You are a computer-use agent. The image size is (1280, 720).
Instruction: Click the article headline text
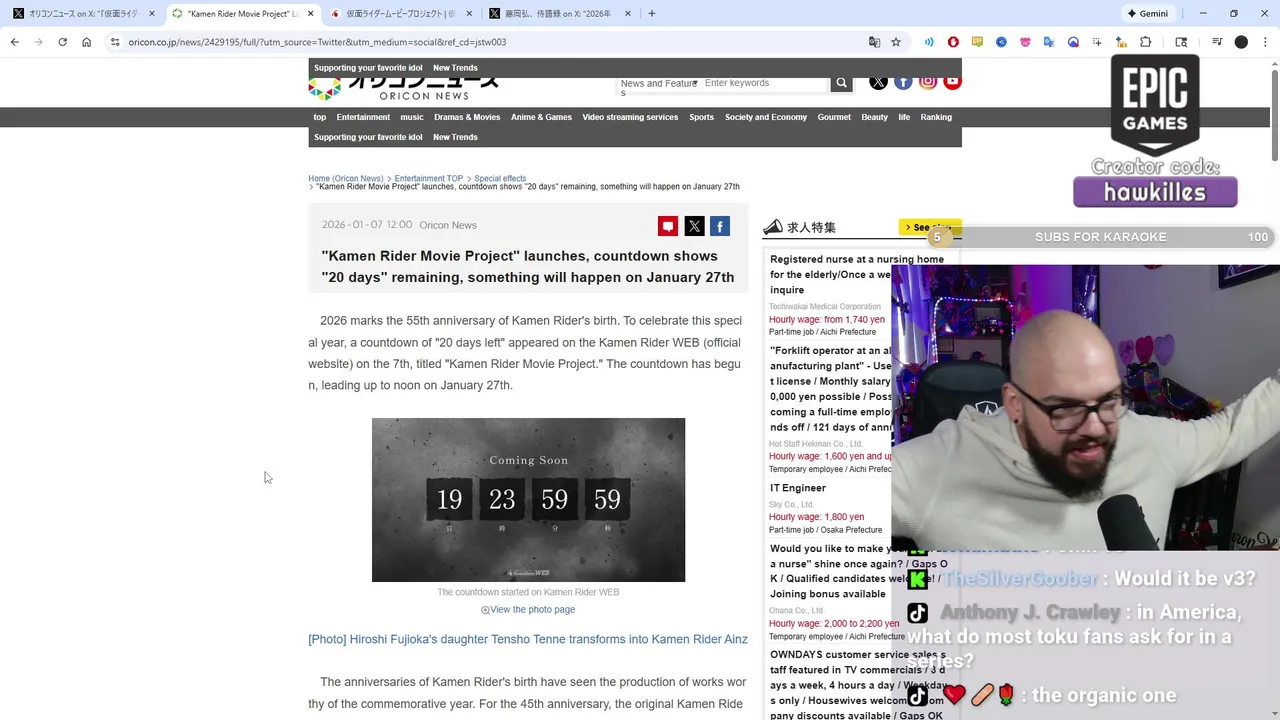pyautogui.click(x=528, y=266)
